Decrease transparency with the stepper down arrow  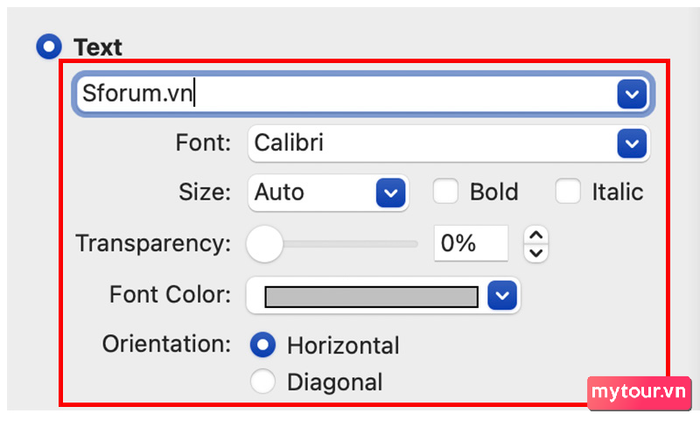coord(536,253)
